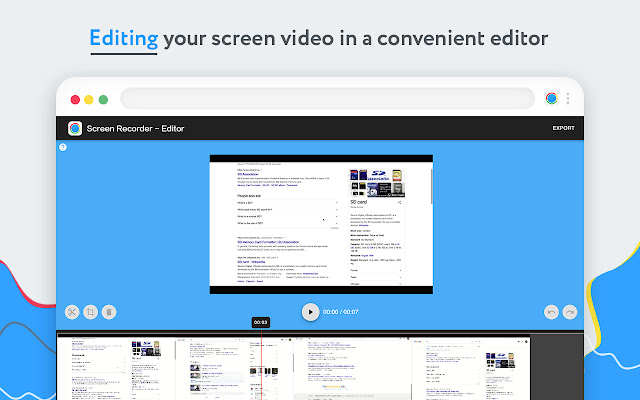Click the video preview area
Screen dimensions: 640x400
[x=321, y=224]
